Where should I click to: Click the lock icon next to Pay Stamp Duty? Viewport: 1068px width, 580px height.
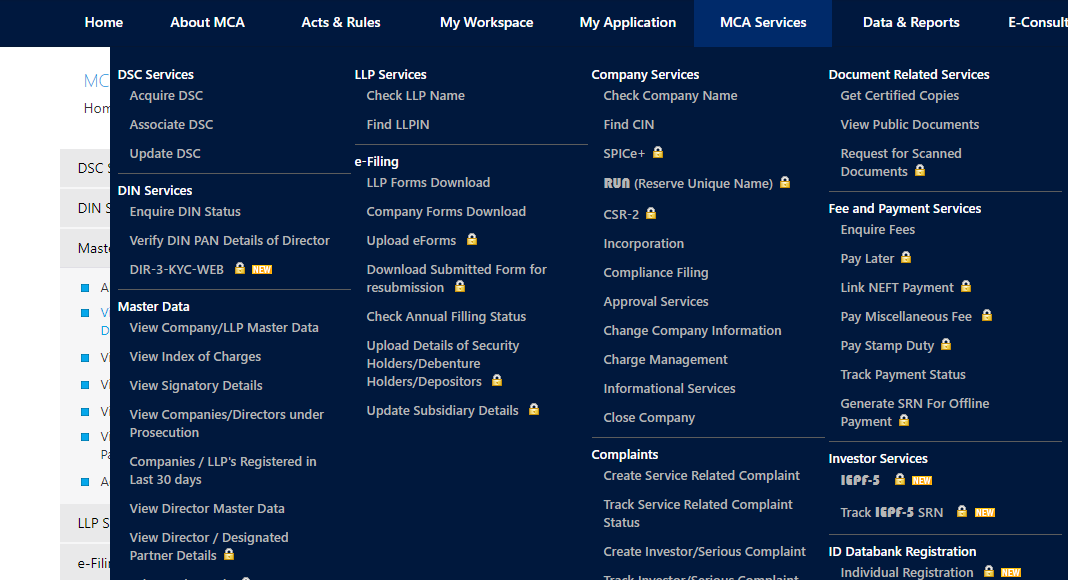pos(946,345)
